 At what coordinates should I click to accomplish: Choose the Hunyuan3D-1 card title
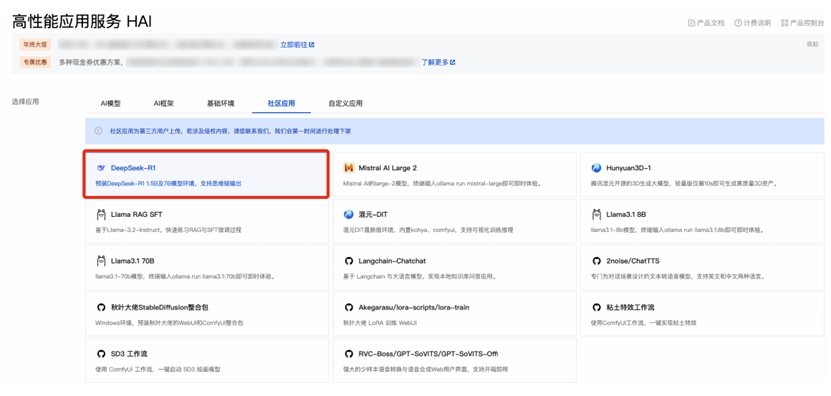[x=629, y=168]
